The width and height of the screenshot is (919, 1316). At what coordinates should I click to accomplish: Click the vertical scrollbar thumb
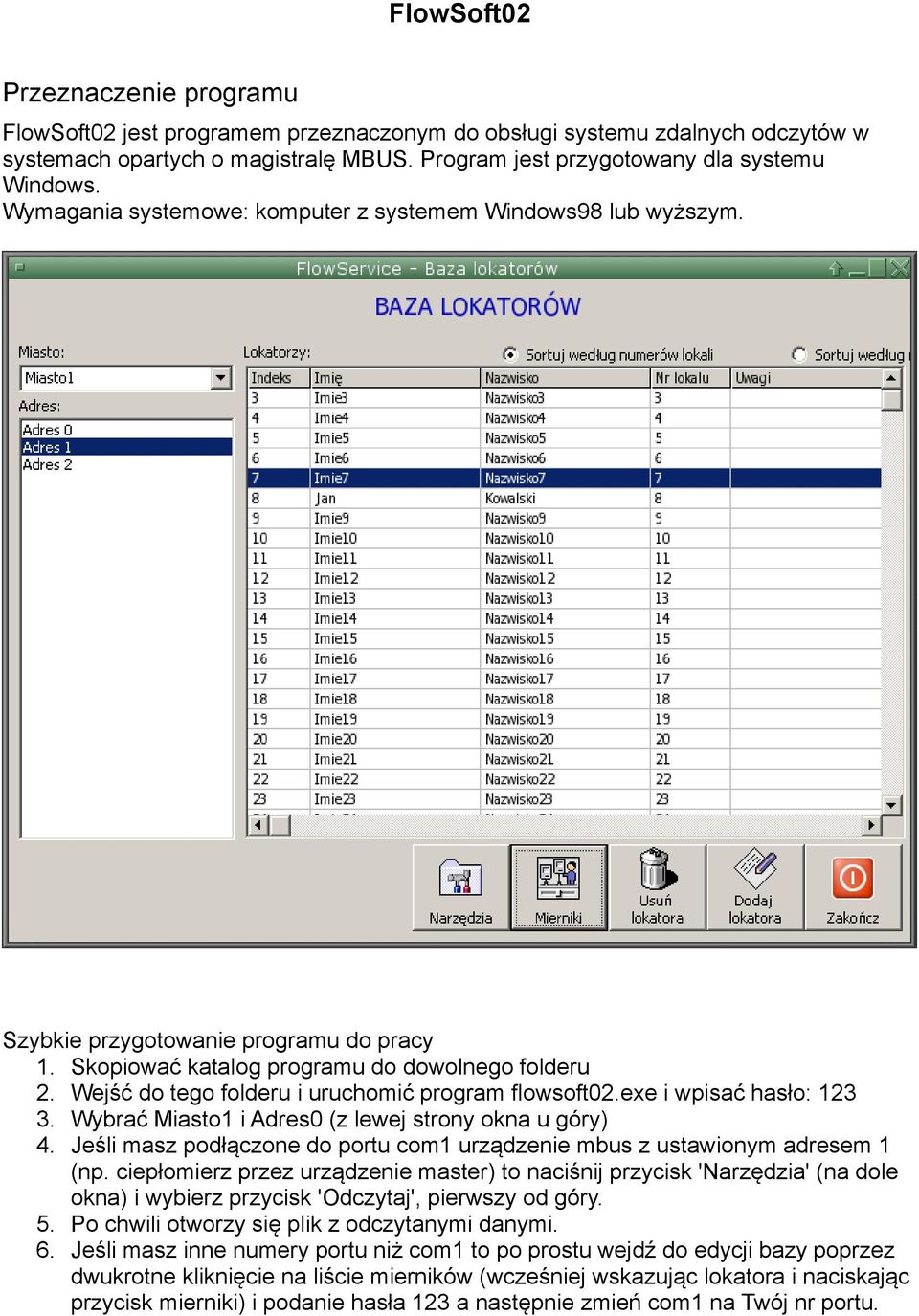pos(891,399)
